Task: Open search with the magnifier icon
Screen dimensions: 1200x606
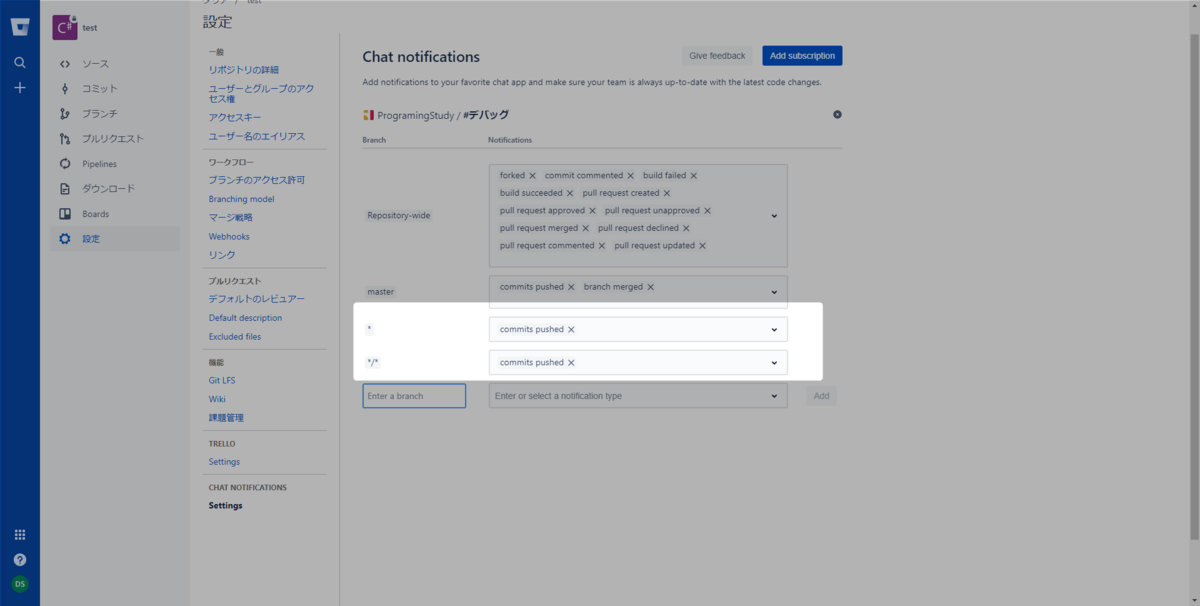Action: [20, 62]
